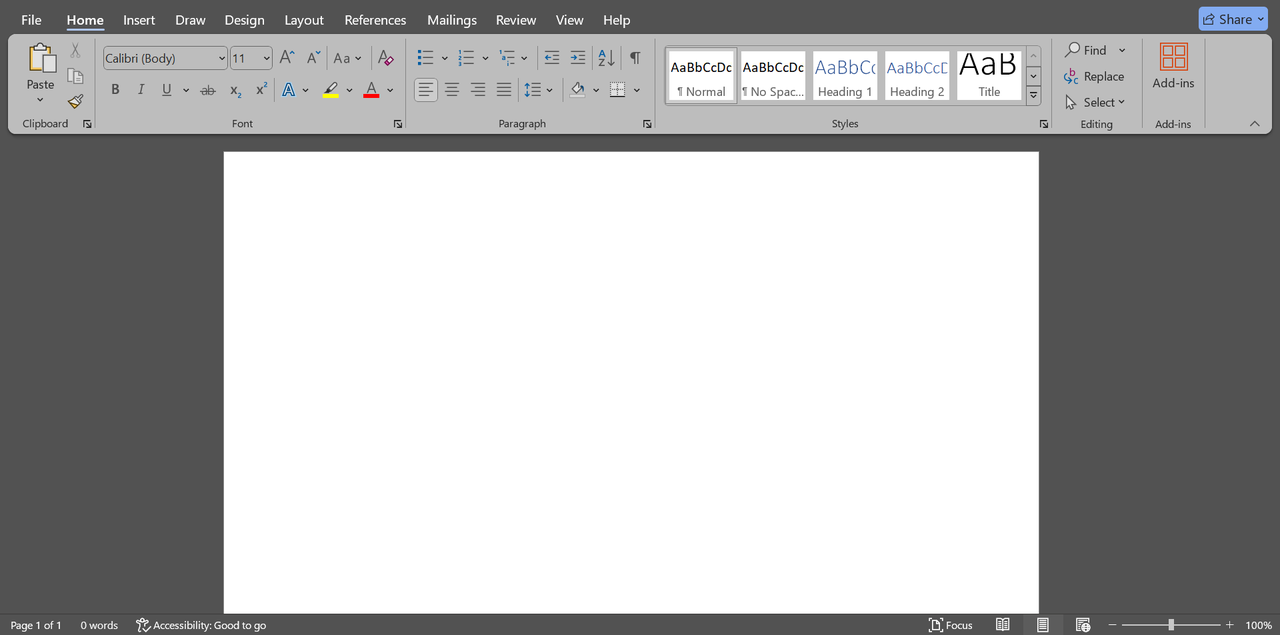Apply strikethrough formatting
The width and height of the screenshot is (1280, 635).
[x=208, y=90]
